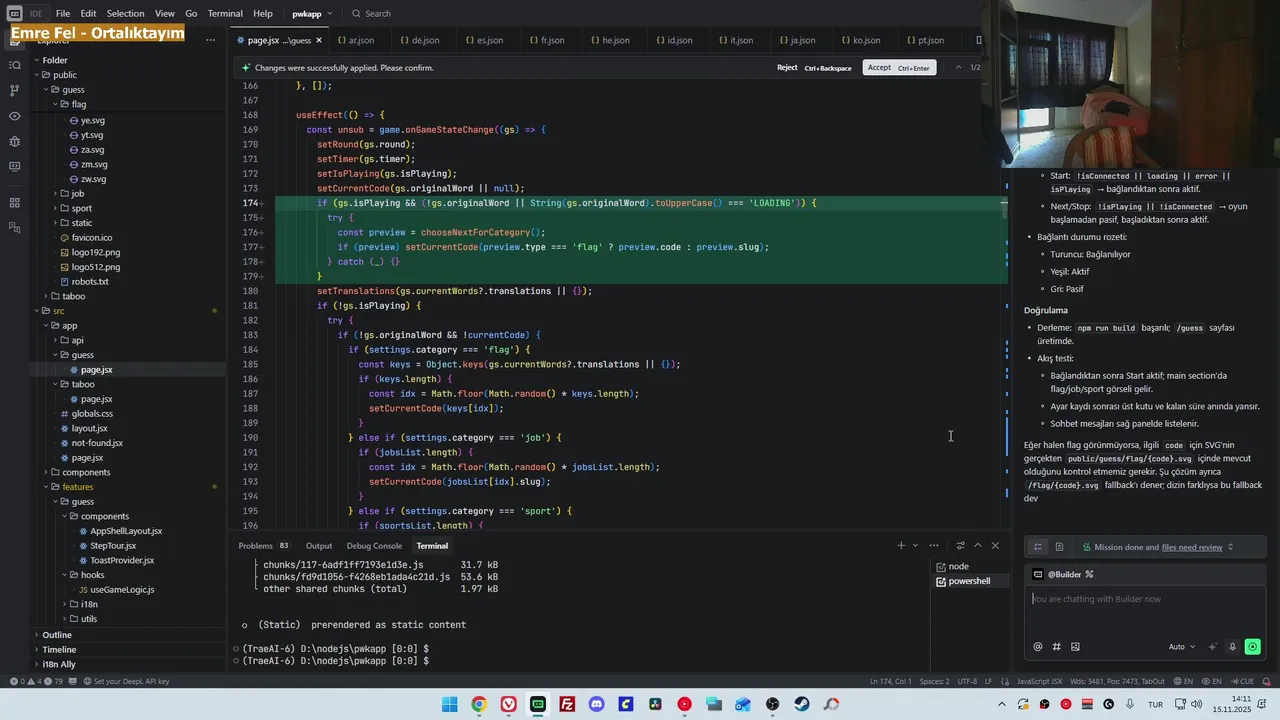Close the page.jsx editor tab

(x=319, y=40)
